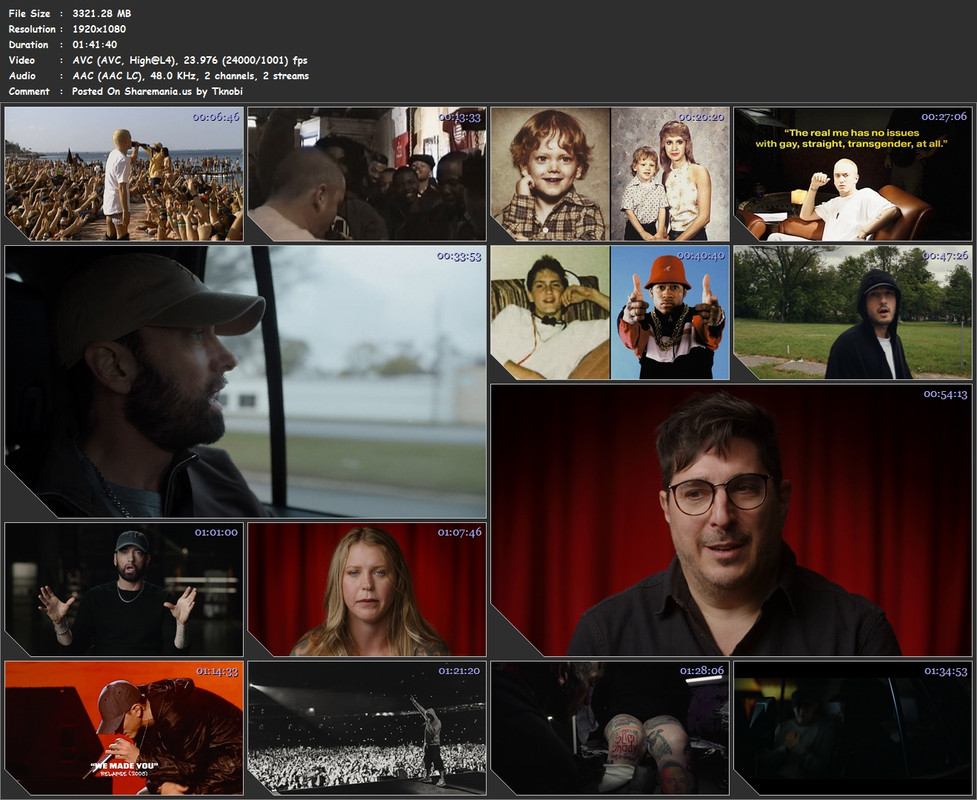Open the tattoo frame stamped 01:28:06
Image resolution: width=977 pixels, height=800 pixels.
click(x=610, y=728)
